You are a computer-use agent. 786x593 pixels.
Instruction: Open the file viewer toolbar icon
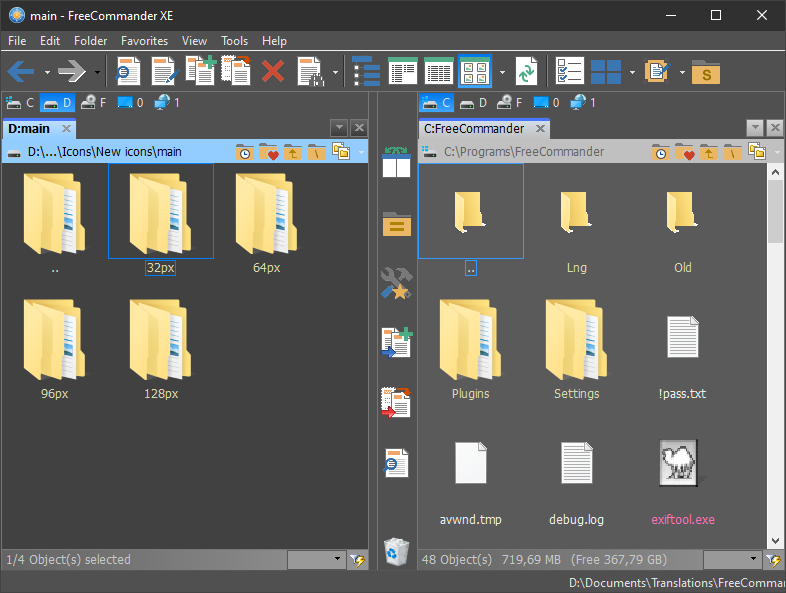128,72
